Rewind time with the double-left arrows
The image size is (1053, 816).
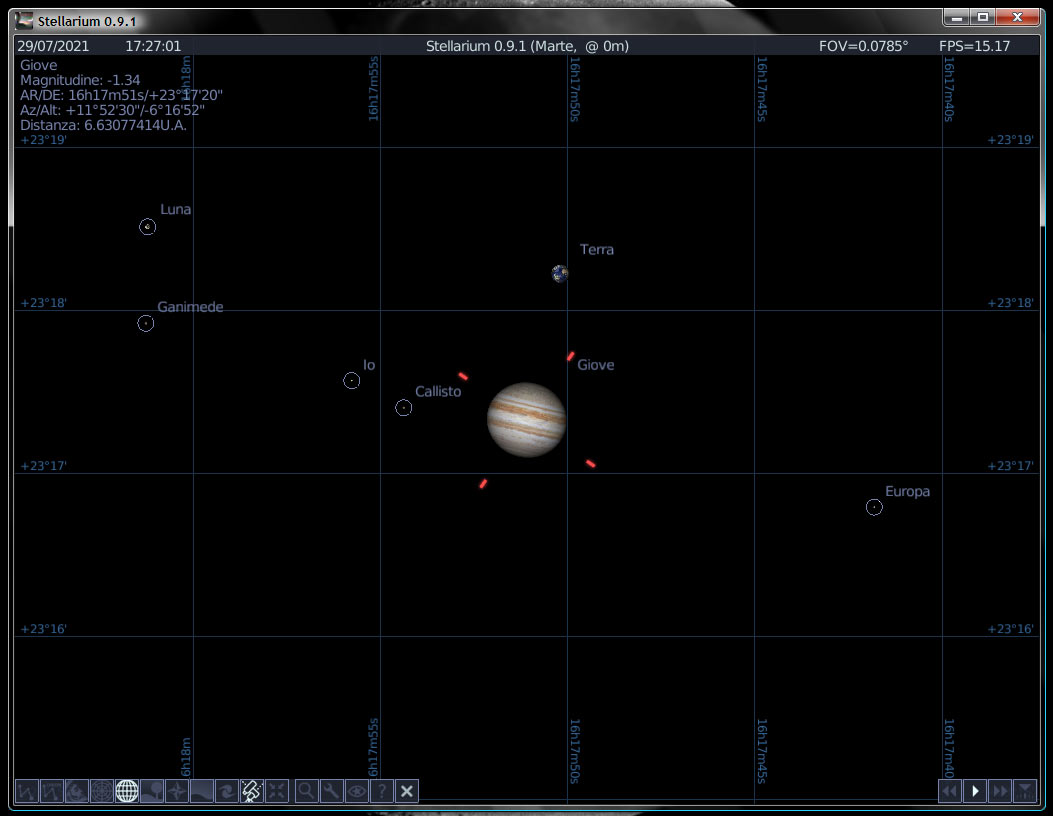(x=950, y=790)
